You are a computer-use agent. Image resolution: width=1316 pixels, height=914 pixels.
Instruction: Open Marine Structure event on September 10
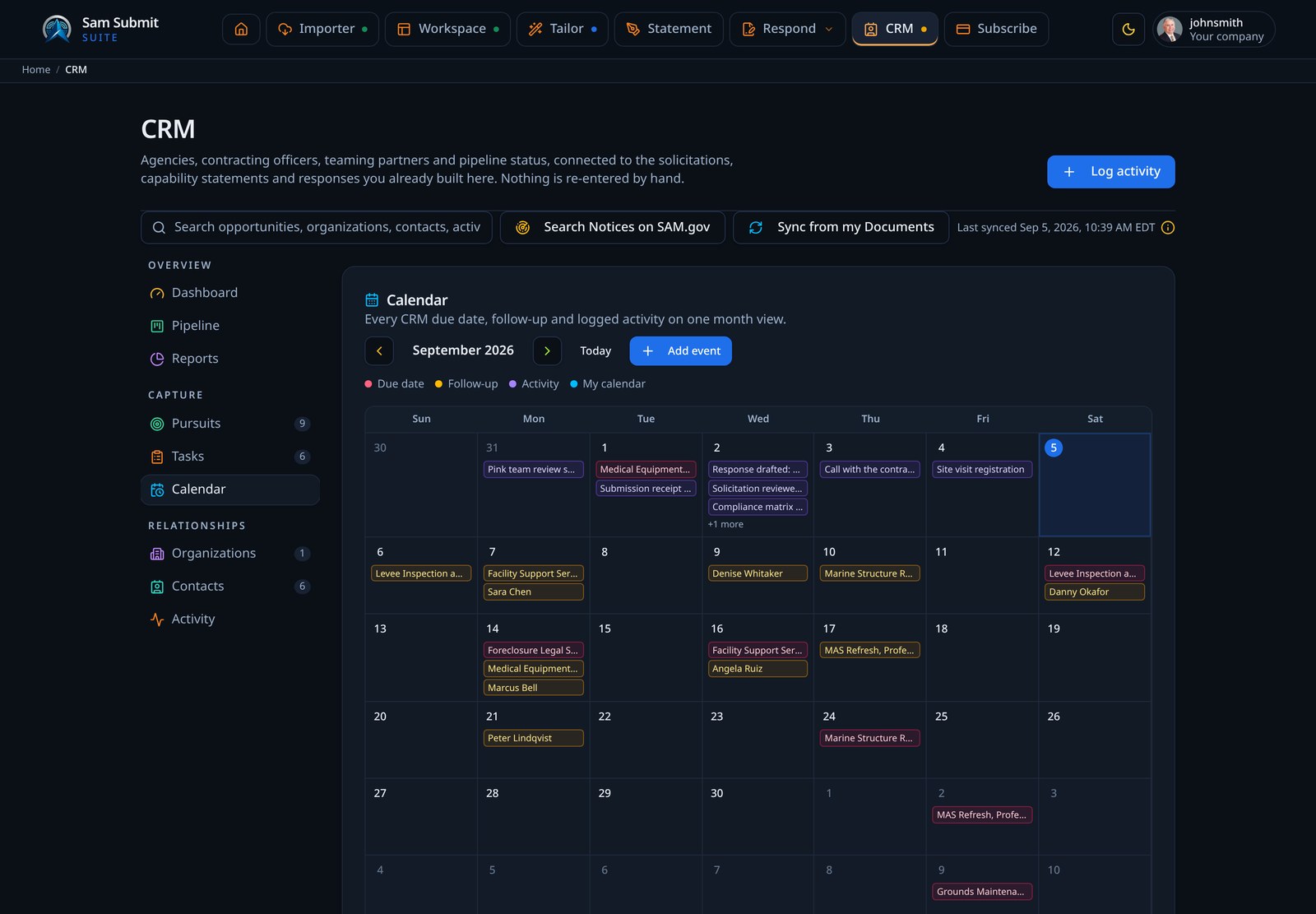tap(870, 574)
